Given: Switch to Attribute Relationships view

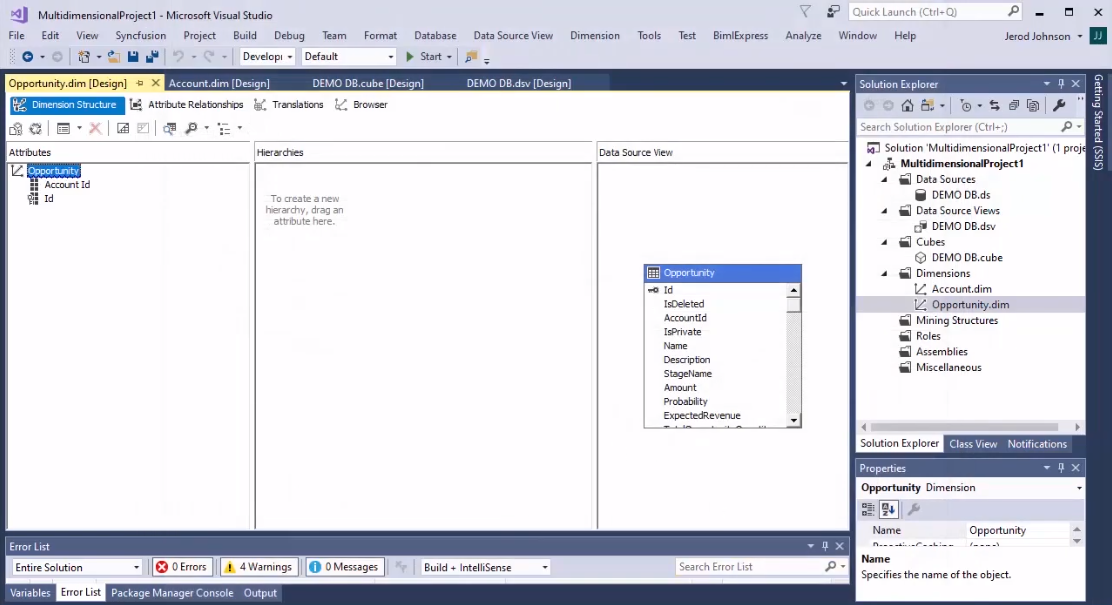Looking at the screenshot, I should point(195,104).
